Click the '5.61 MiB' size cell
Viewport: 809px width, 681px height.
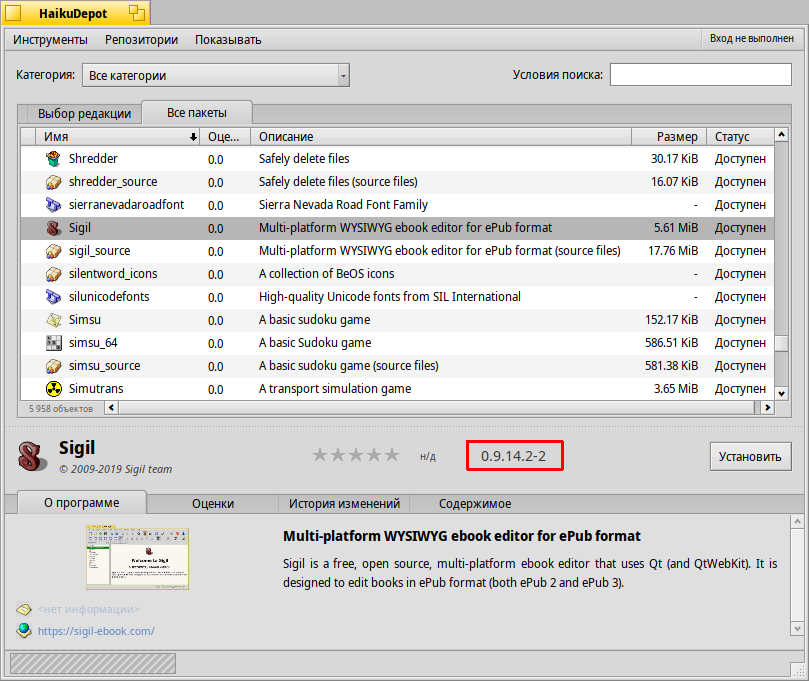tap(676, 228)
